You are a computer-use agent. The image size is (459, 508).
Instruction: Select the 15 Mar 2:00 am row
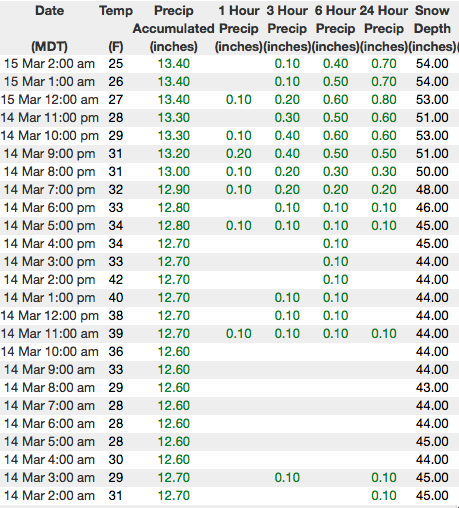tap(229, 64)
